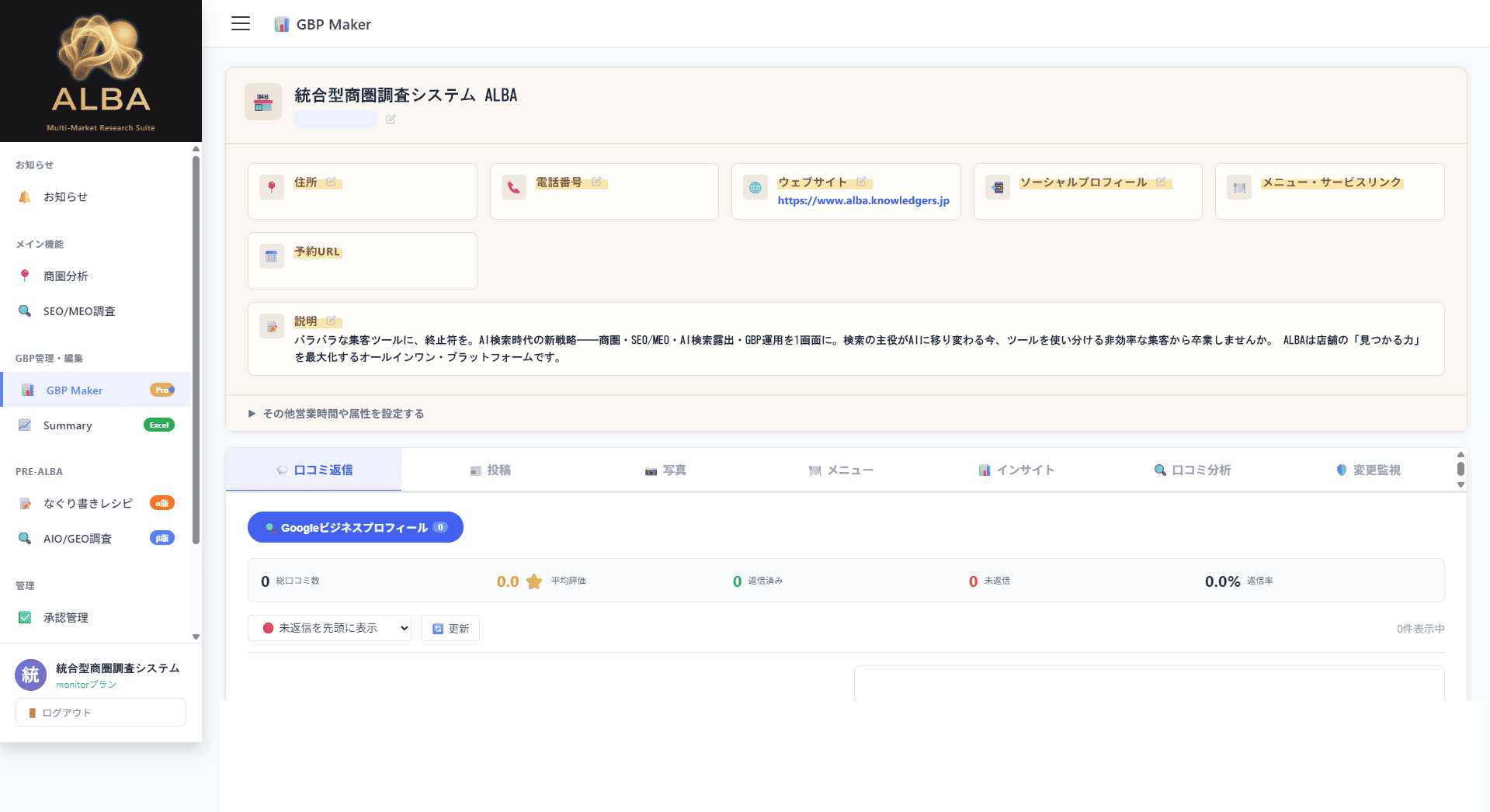Open お知らせ in the sidebar
1490x812 pixels.
point(95,196)
